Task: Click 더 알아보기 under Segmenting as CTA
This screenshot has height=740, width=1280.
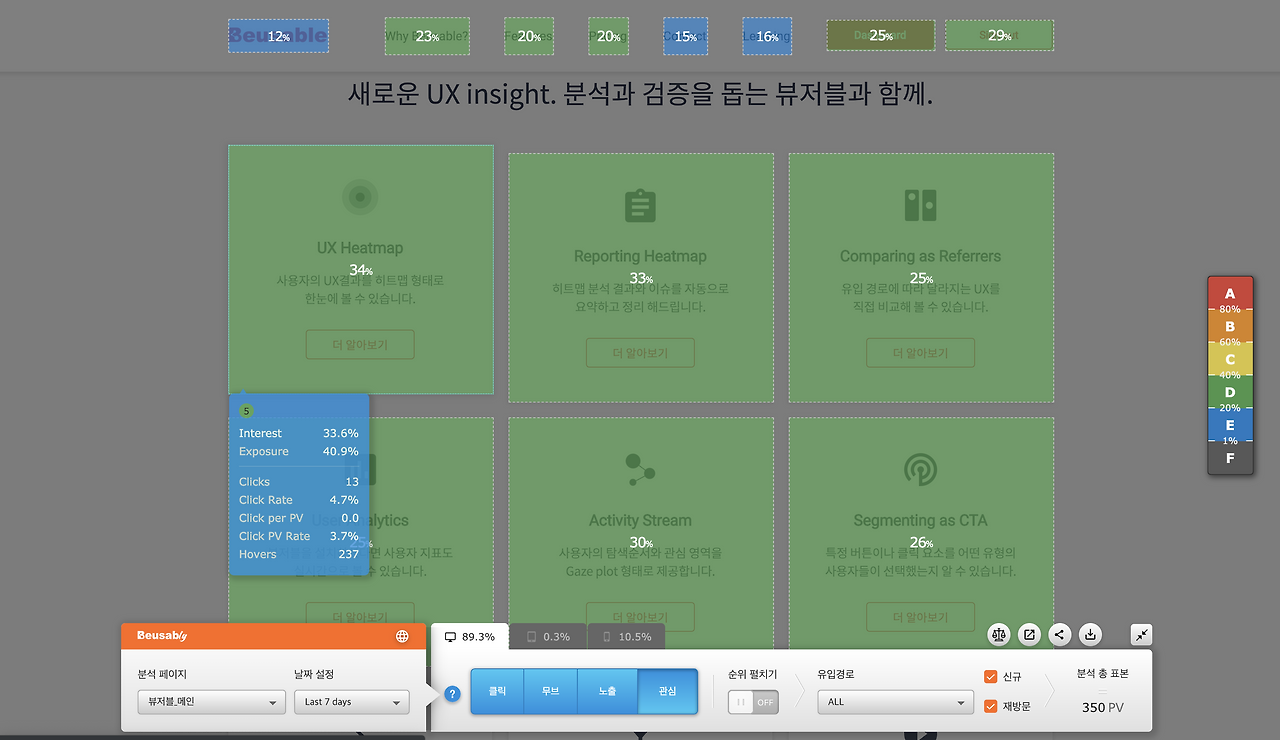Action: [x=920, y=616]
